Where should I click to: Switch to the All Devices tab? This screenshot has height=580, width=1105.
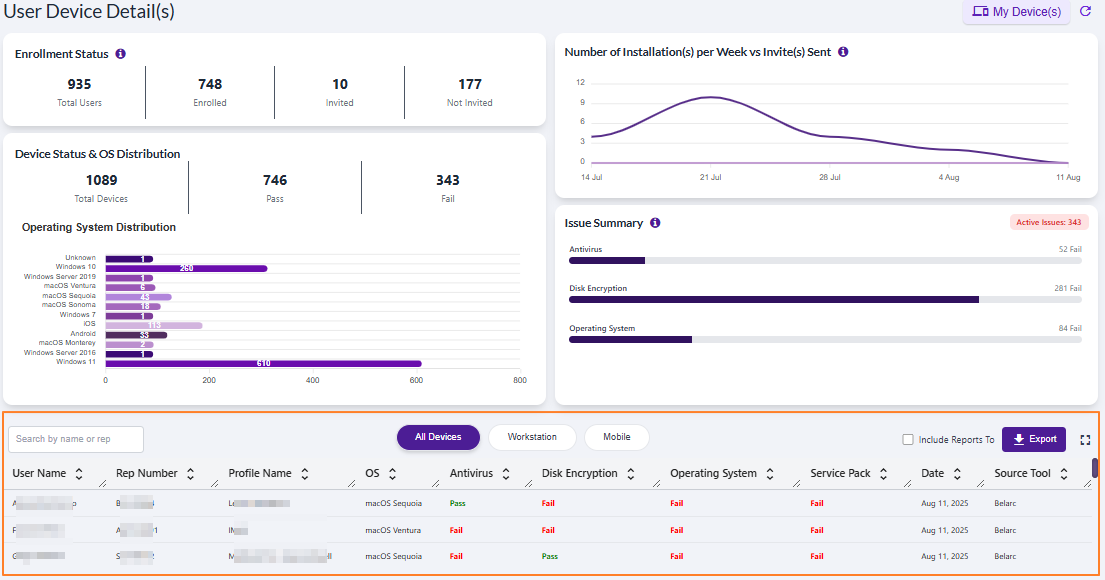(x=438, y=437)
